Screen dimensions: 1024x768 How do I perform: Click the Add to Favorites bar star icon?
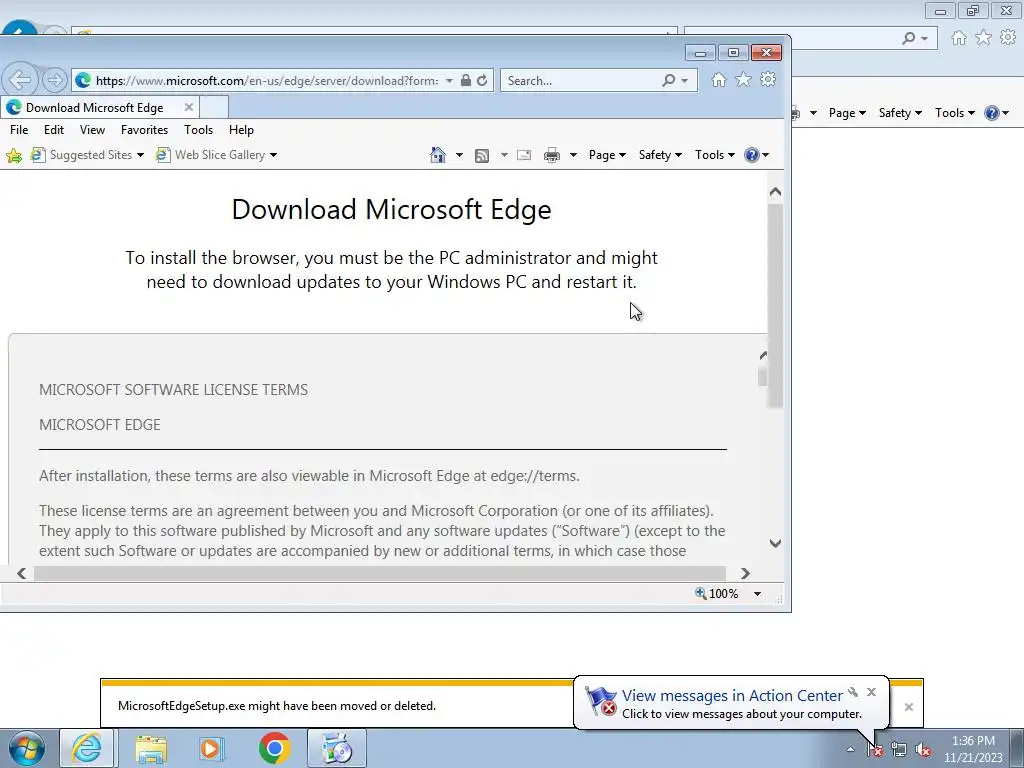(14, 155)
